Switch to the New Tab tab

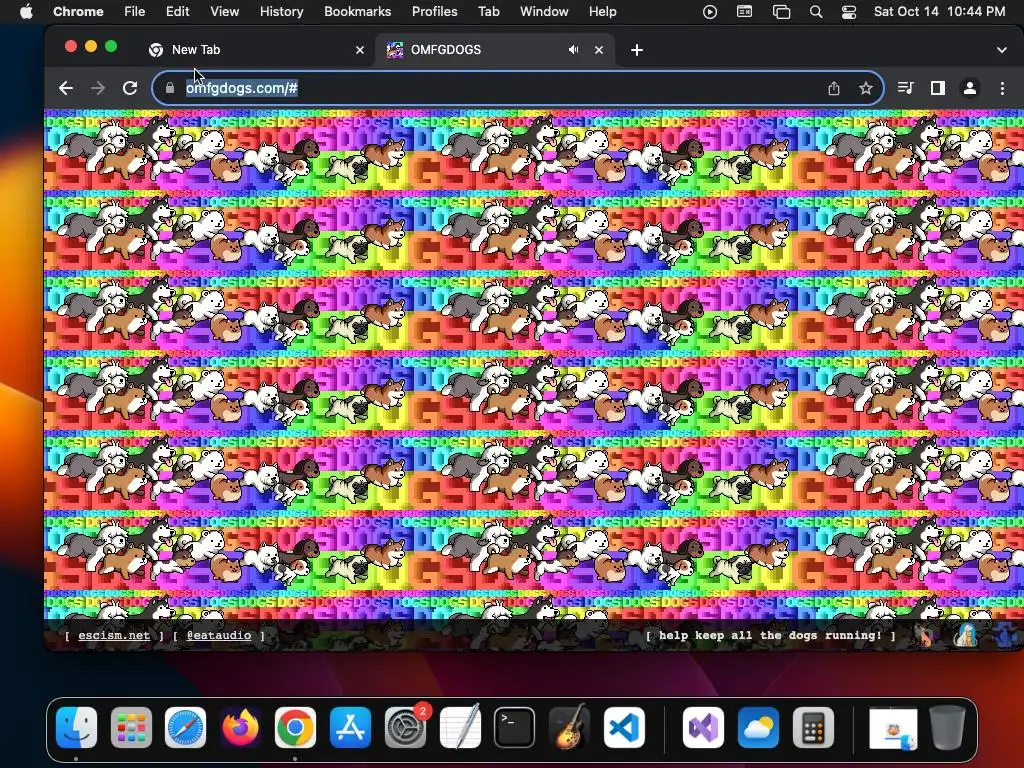tap(255, 50)
